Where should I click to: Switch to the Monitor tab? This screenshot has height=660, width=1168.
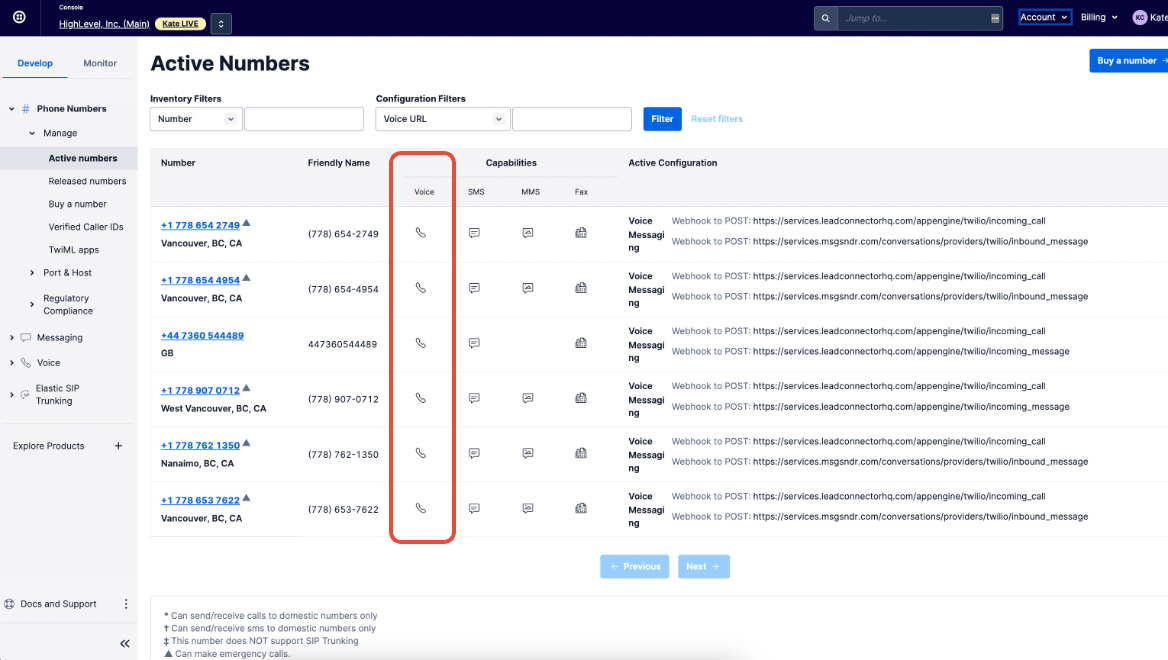pos(100,62)
